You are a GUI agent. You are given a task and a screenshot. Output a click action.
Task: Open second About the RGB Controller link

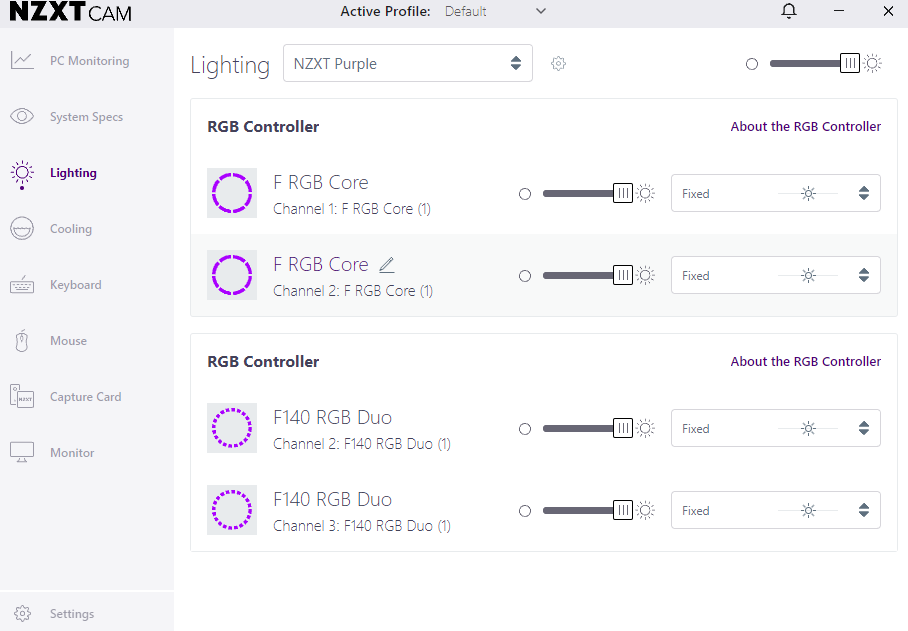tap(806, 361)
